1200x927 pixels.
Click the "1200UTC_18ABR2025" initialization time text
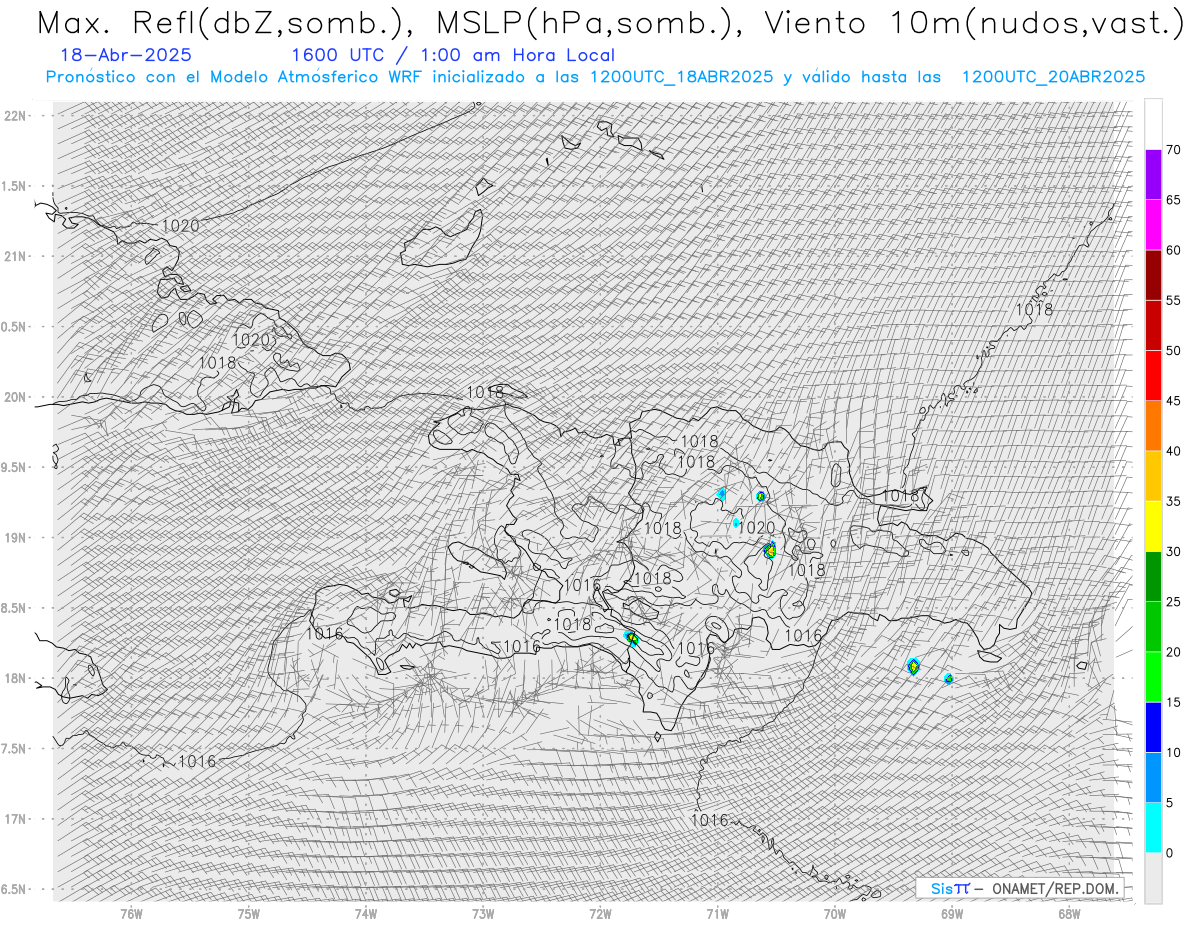682,77
